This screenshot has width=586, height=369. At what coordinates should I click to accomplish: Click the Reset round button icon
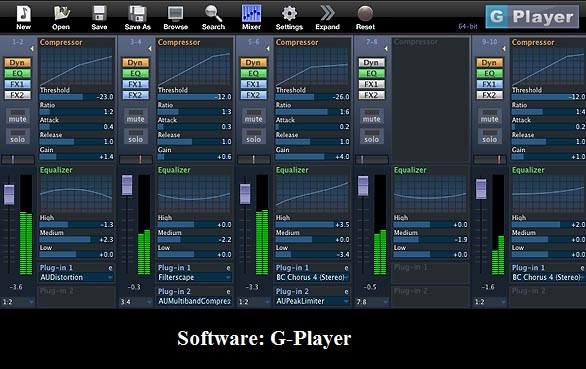(365, 14)
